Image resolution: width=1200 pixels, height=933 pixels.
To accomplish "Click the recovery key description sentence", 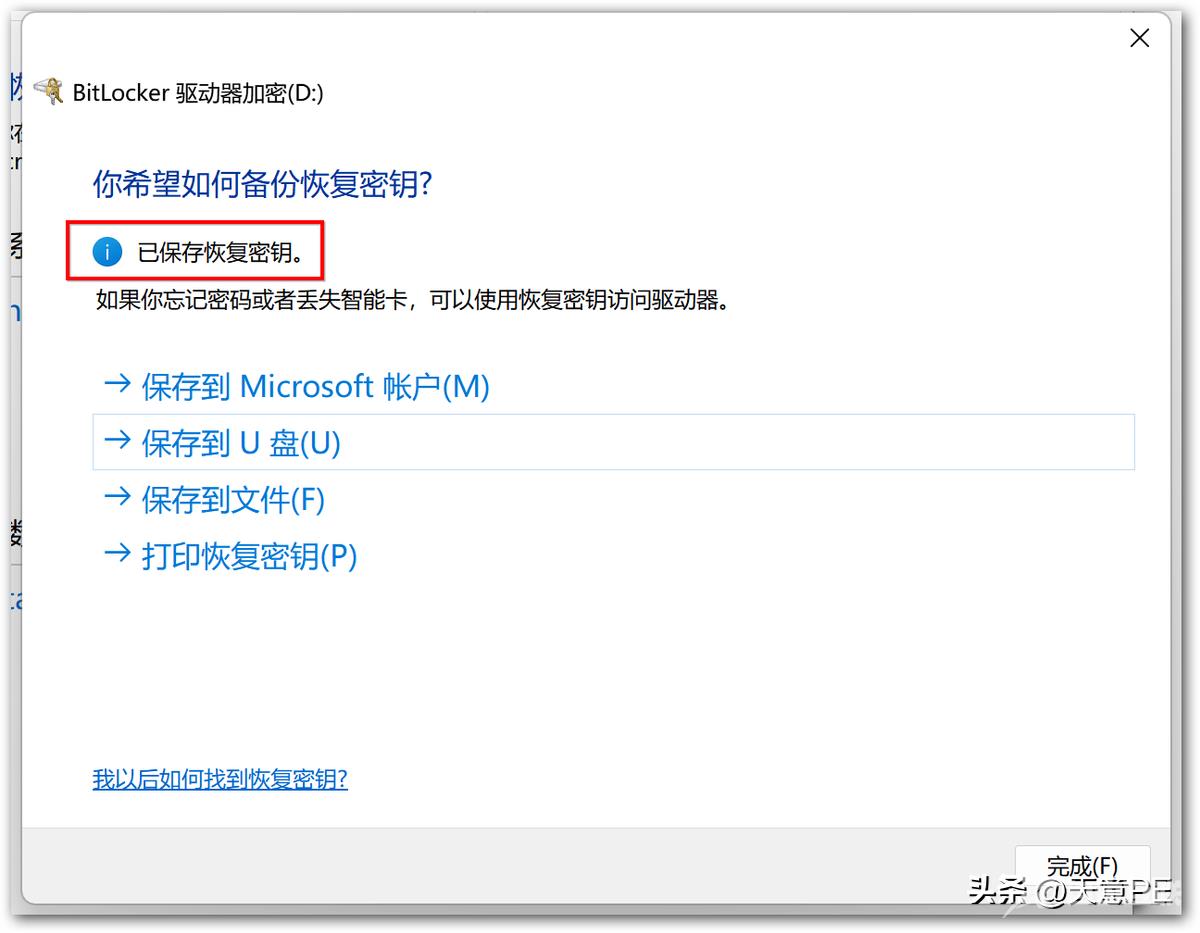I will (x=412, y=300).
